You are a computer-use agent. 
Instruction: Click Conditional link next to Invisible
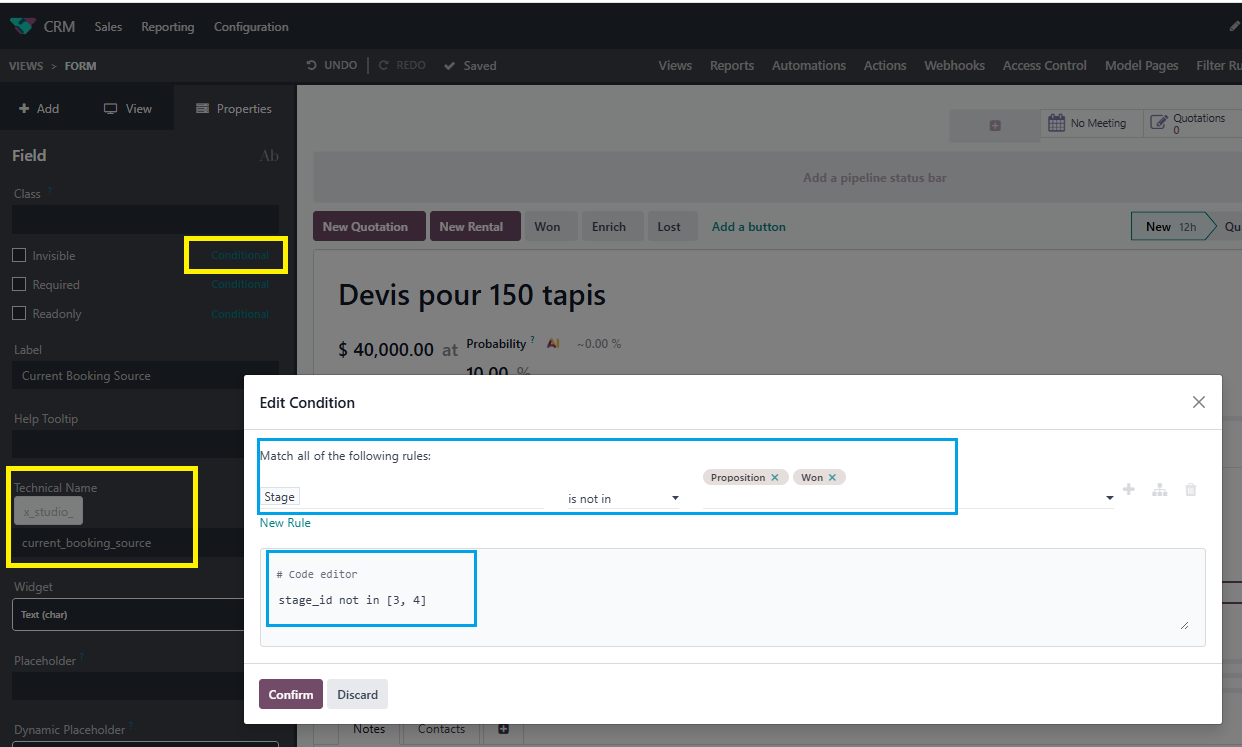click(x=240, y=255)
